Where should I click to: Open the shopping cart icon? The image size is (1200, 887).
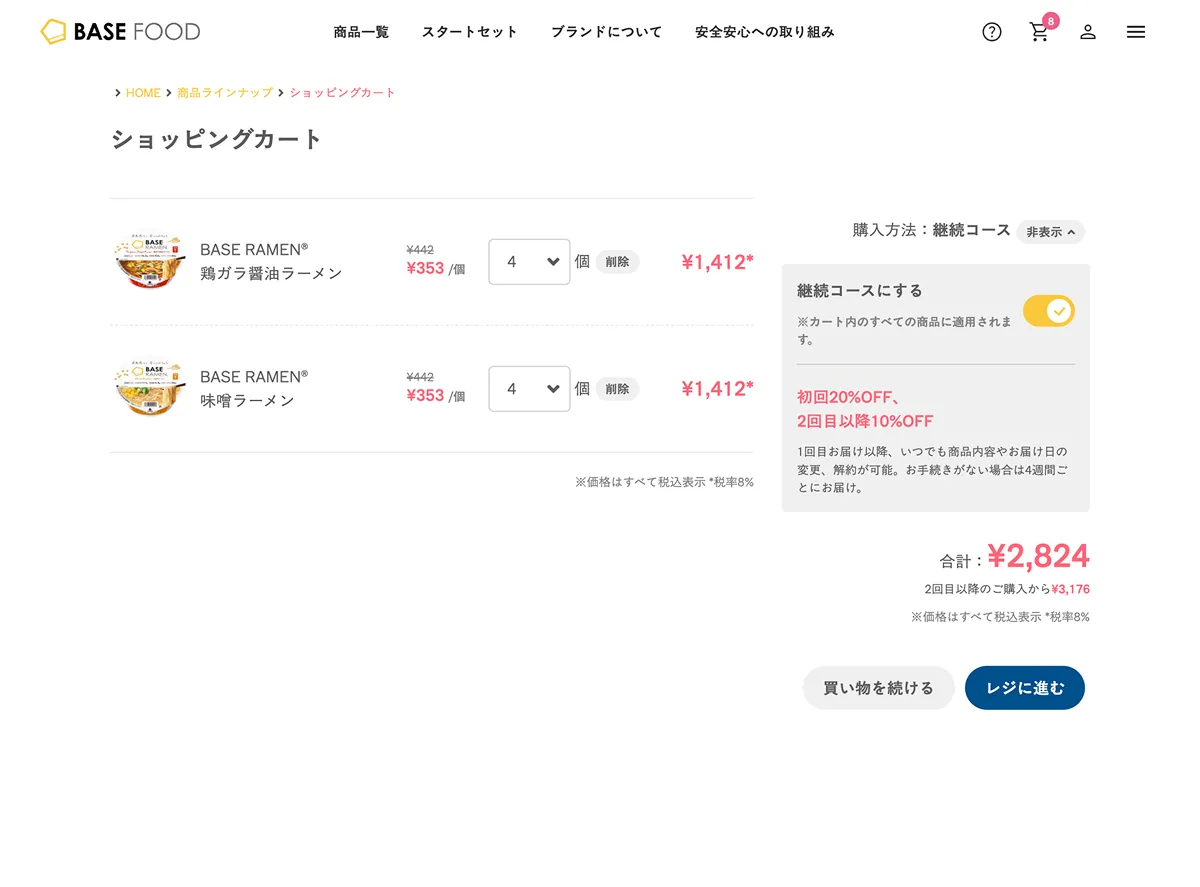pos(1039,32)
